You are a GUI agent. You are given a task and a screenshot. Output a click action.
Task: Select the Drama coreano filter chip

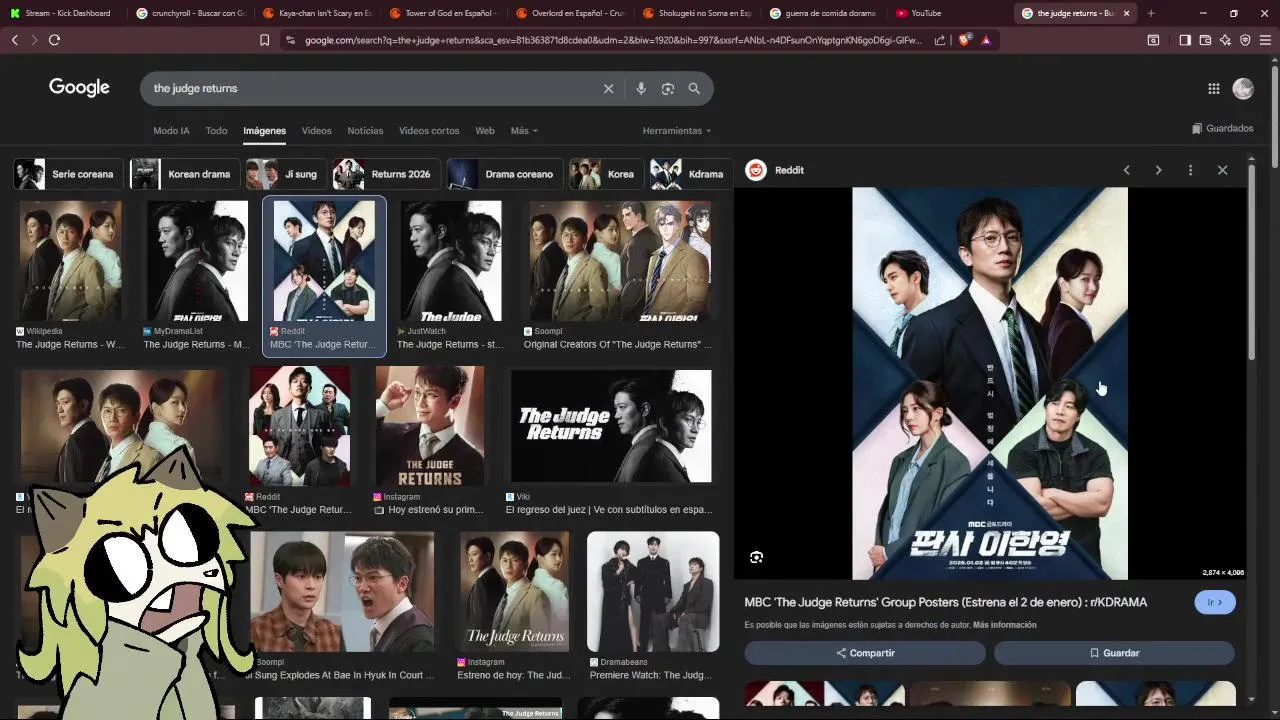(505, 174)
